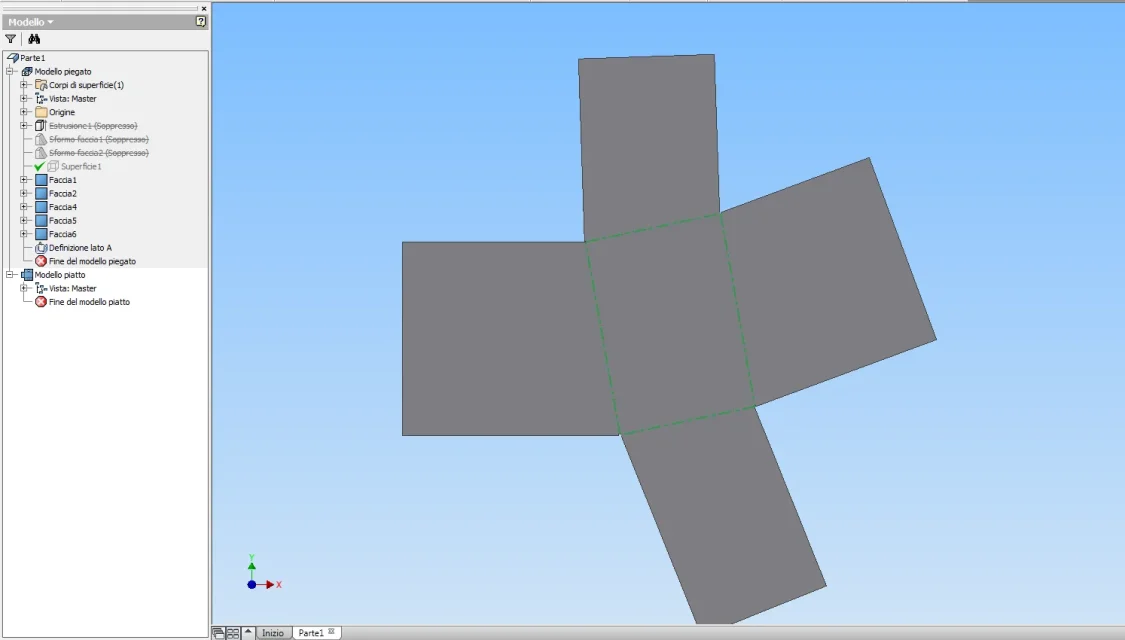Image resolution: width=1125 pixels, height=640 pixels.
Task: Expand Corpi di superficie(1) node
Action: pos(24,85)
